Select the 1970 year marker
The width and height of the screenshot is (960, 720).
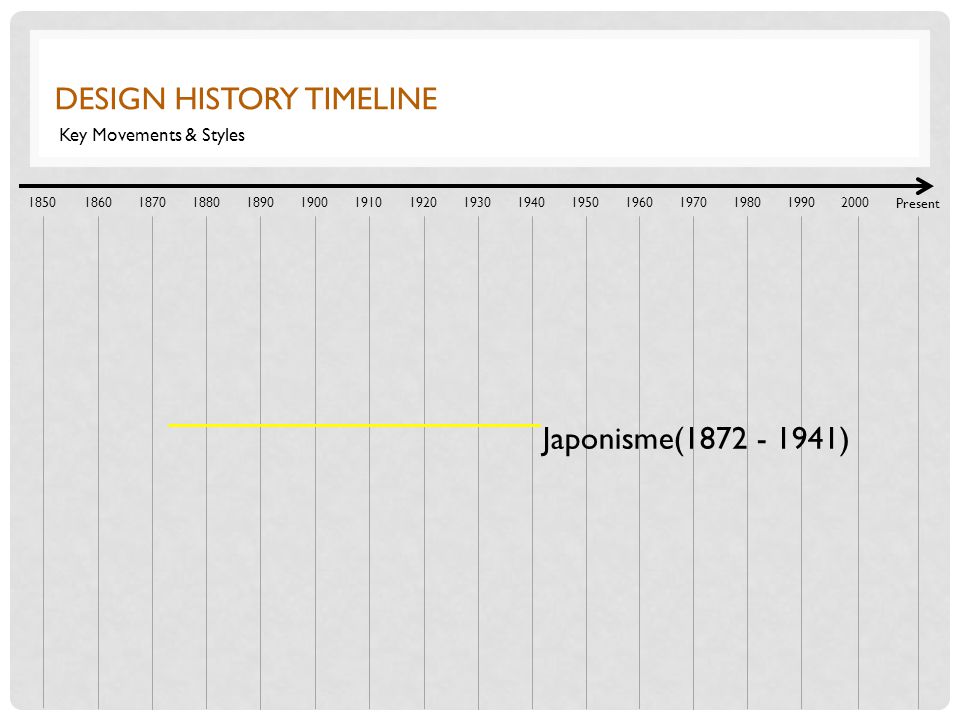pos(692,203)
